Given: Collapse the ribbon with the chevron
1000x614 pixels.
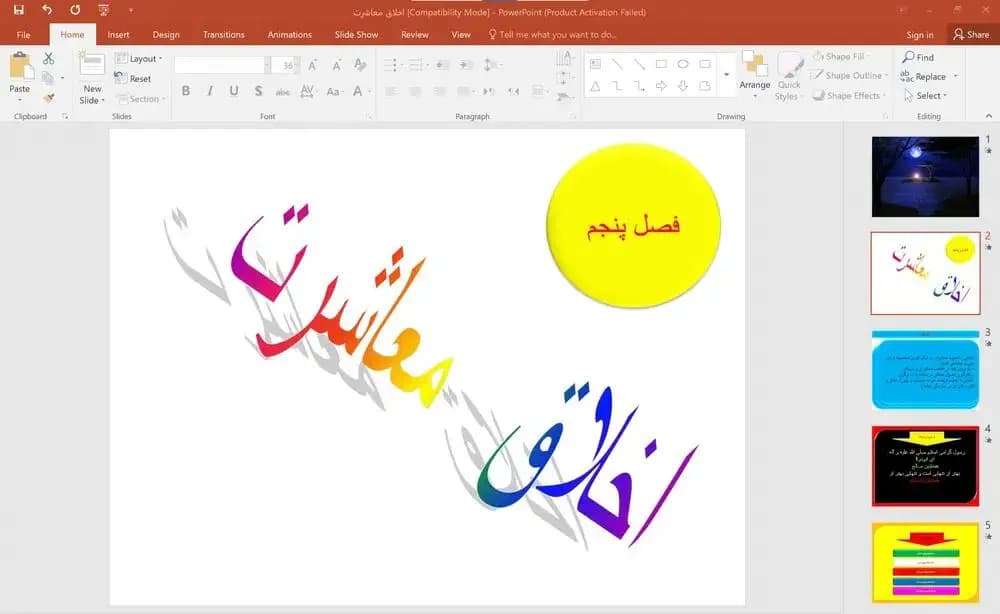Looking at the screenshot, I should [989, 116].
